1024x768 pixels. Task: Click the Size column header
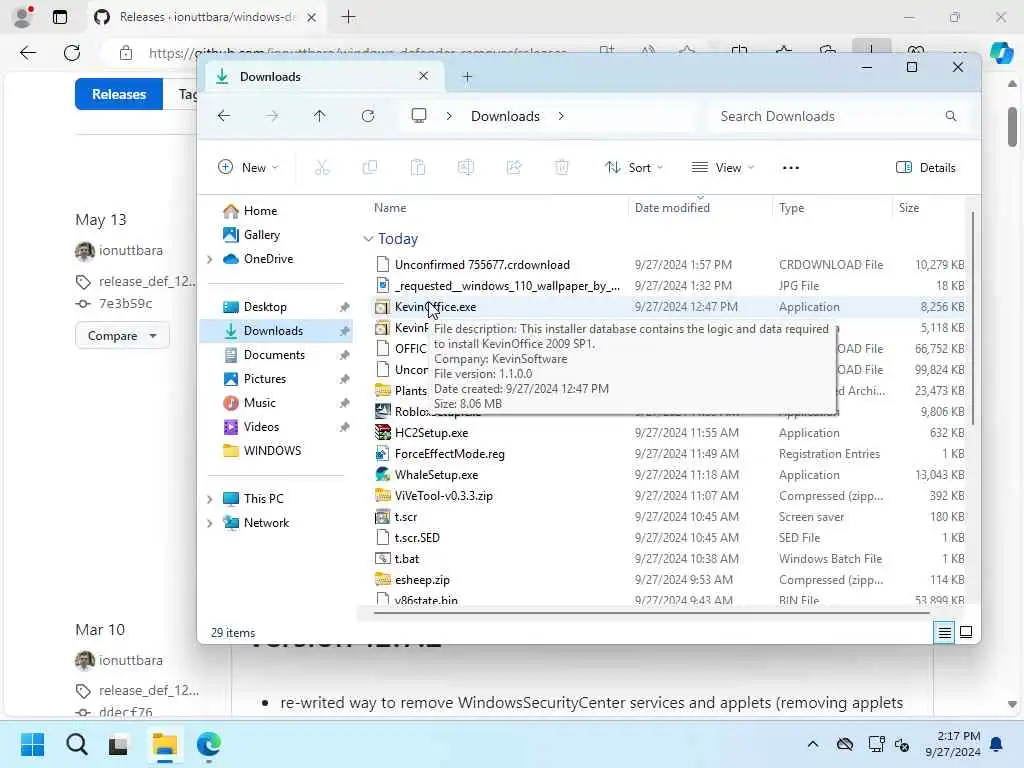pos(908,208)
